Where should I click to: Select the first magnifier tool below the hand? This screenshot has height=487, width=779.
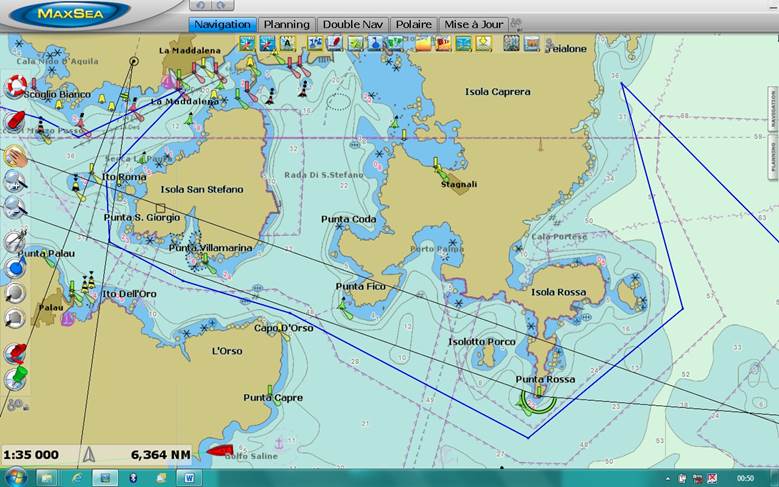[x=15, y=180]
